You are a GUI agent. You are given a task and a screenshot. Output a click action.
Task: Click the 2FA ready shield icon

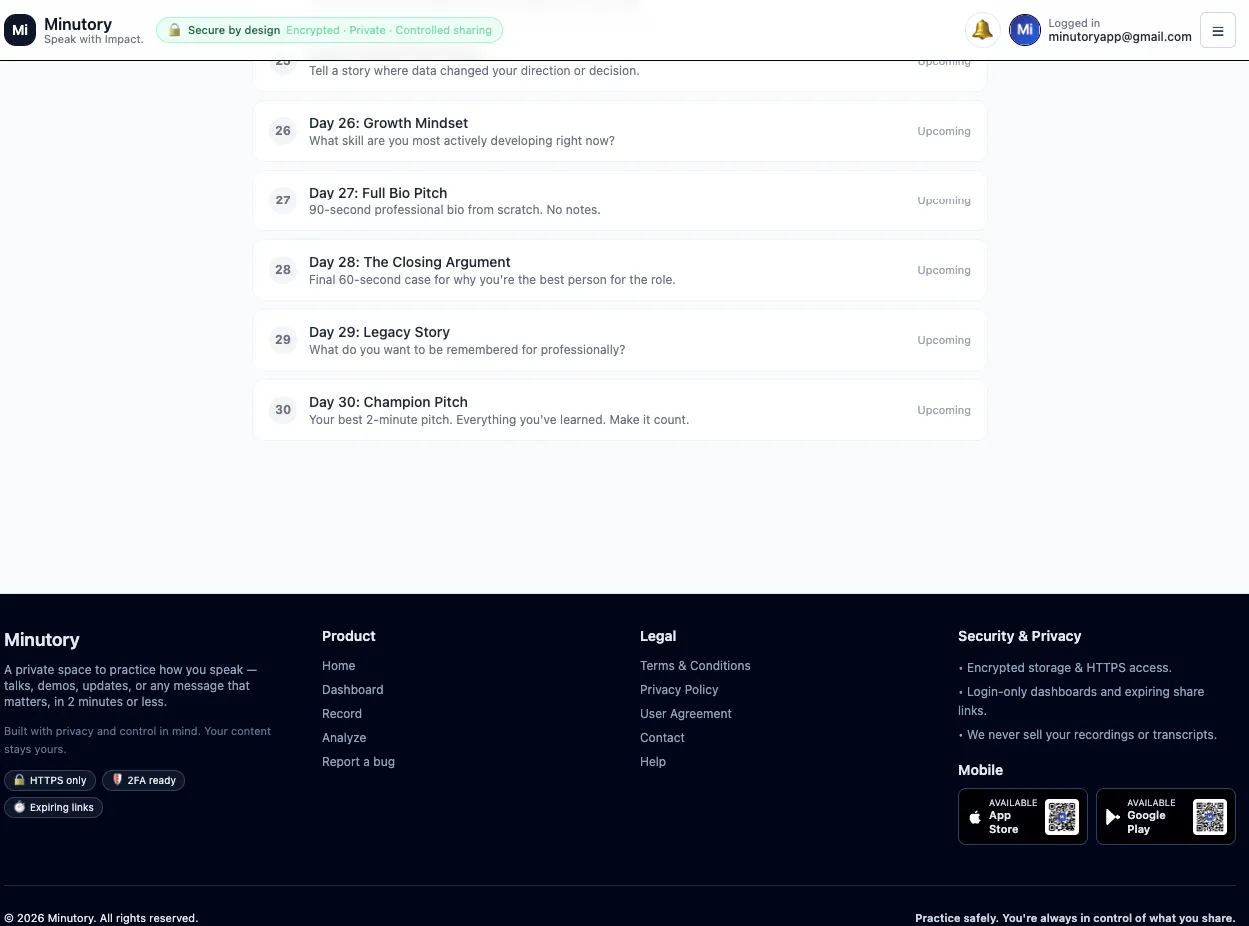pyautogui.click(x=117, y=780)
